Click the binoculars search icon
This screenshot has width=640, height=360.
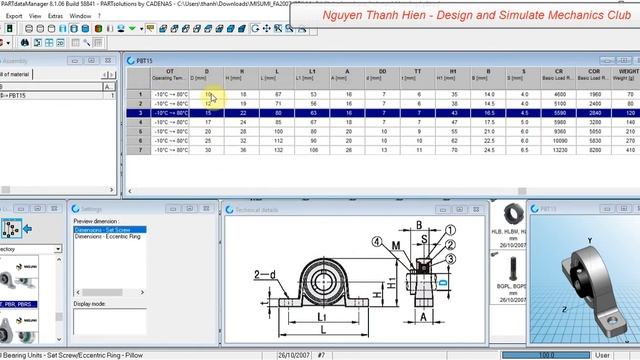(x=25, y=42)
